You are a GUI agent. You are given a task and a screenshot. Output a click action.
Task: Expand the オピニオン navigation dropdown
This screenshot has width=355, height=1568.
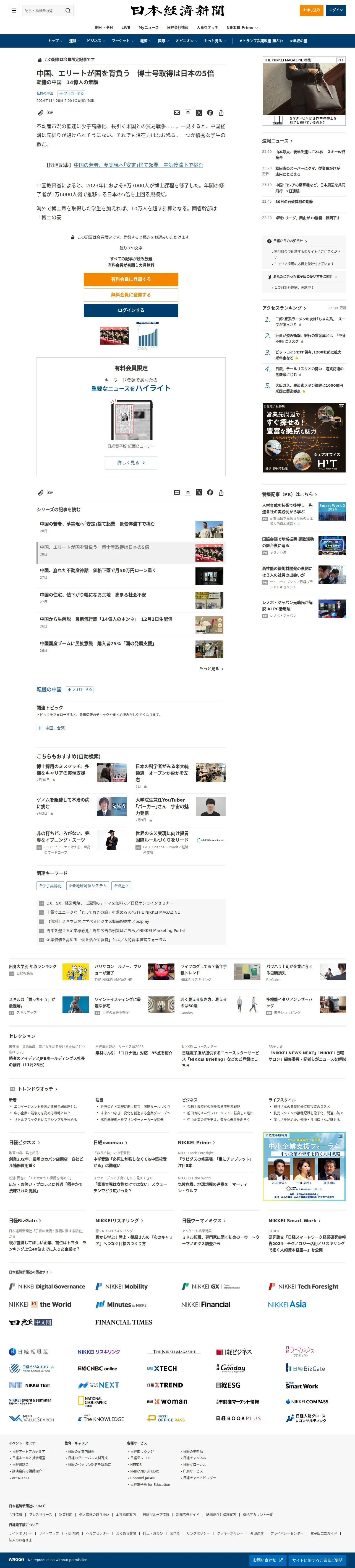[186, 41]
